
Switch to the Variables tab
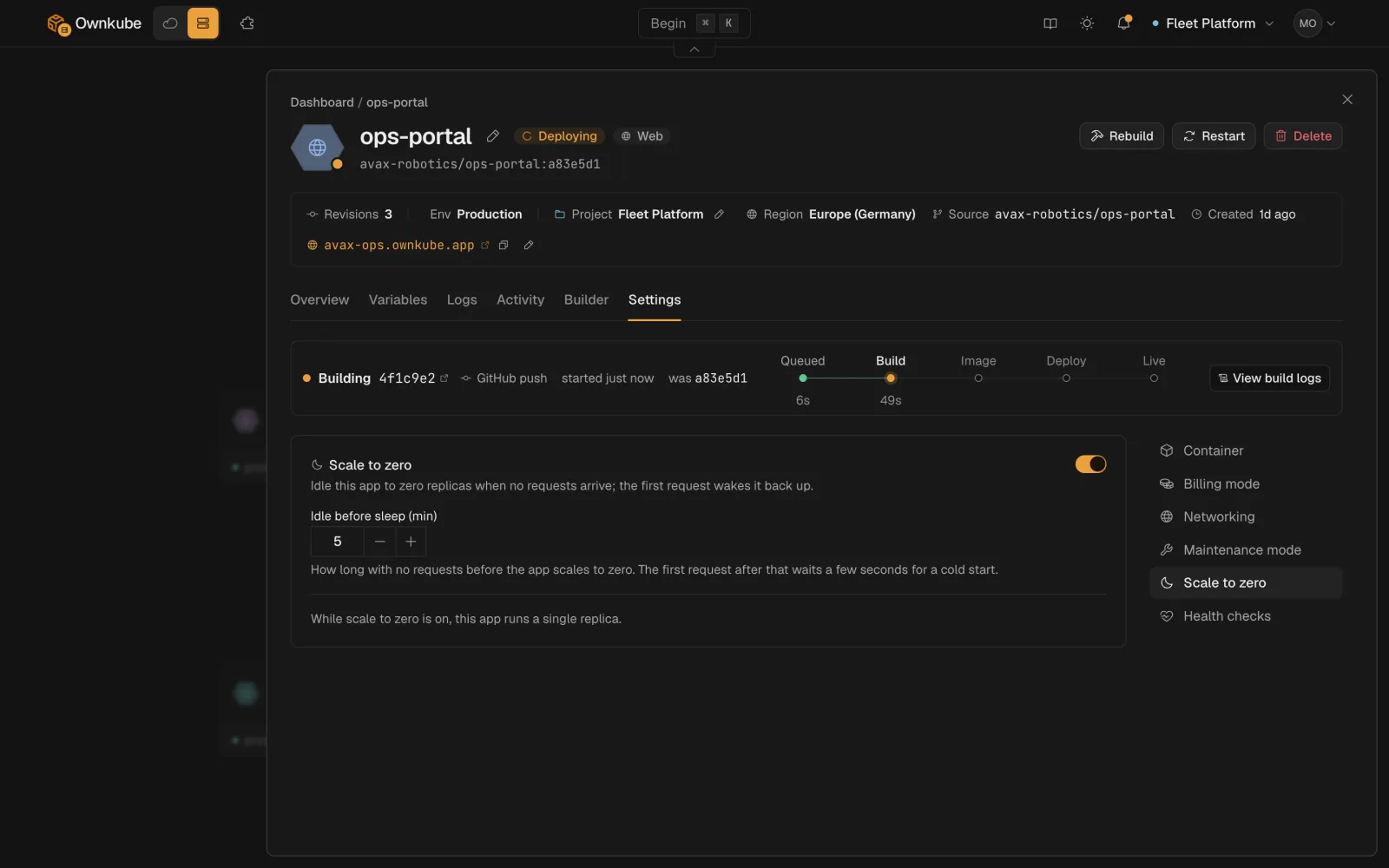(398, 299)
